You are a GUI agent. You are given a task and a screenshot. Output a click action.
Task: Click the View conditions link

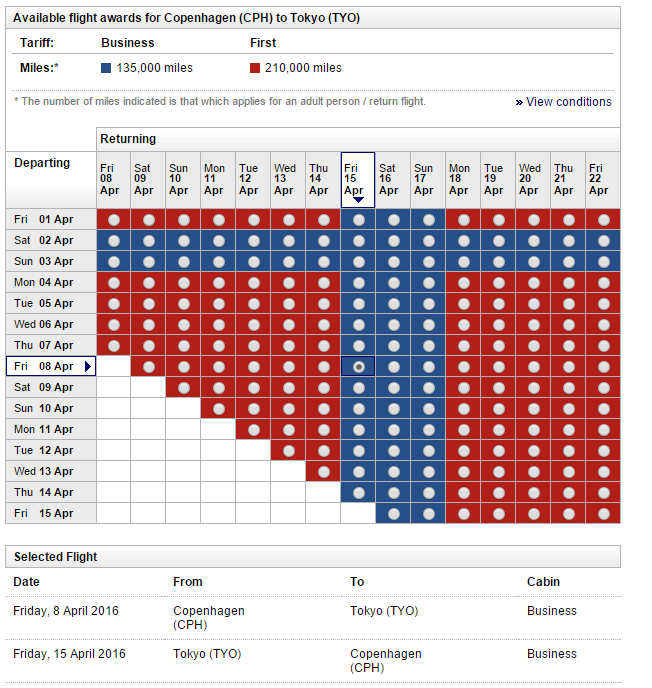coord(569,102)
